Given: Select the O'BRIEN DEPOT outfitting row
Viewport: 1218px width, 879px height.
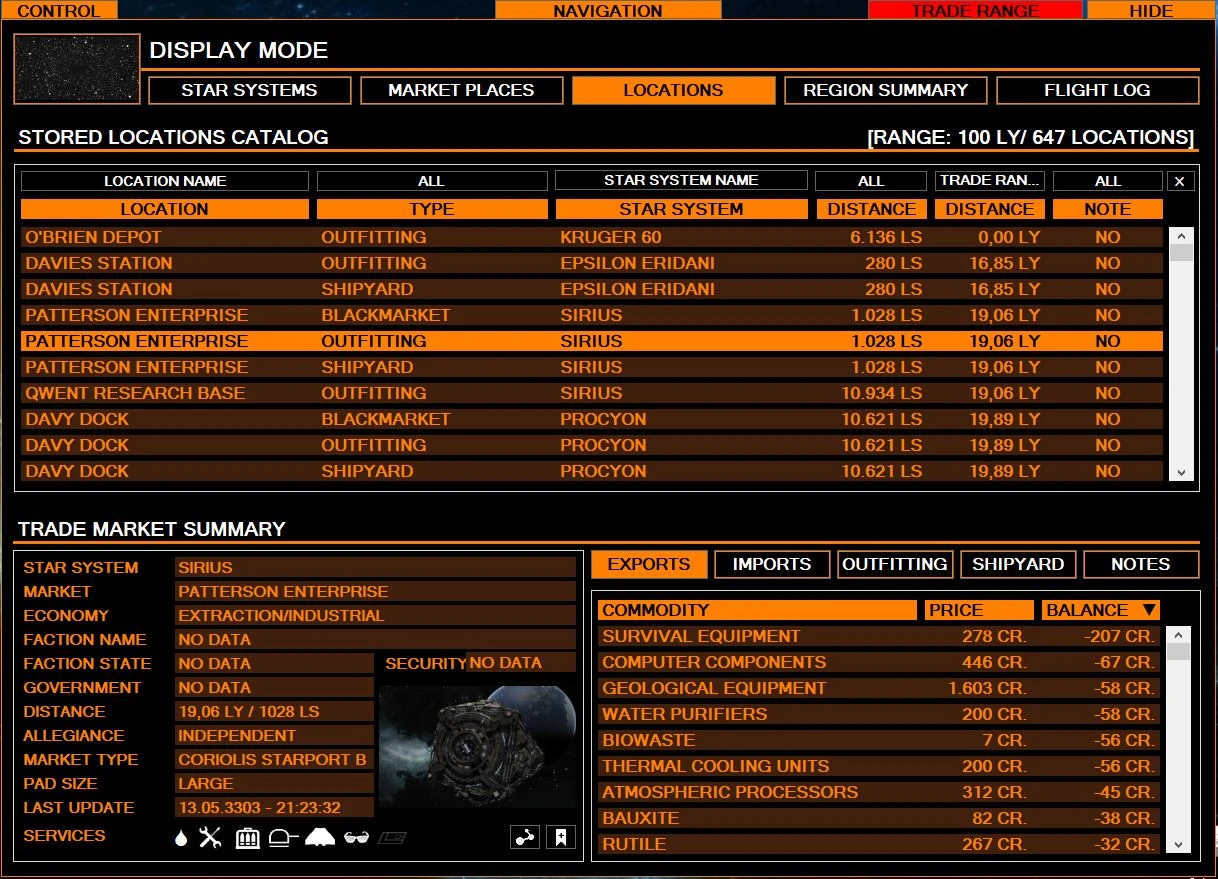Looking at the screenshot, I should [592, 237].
